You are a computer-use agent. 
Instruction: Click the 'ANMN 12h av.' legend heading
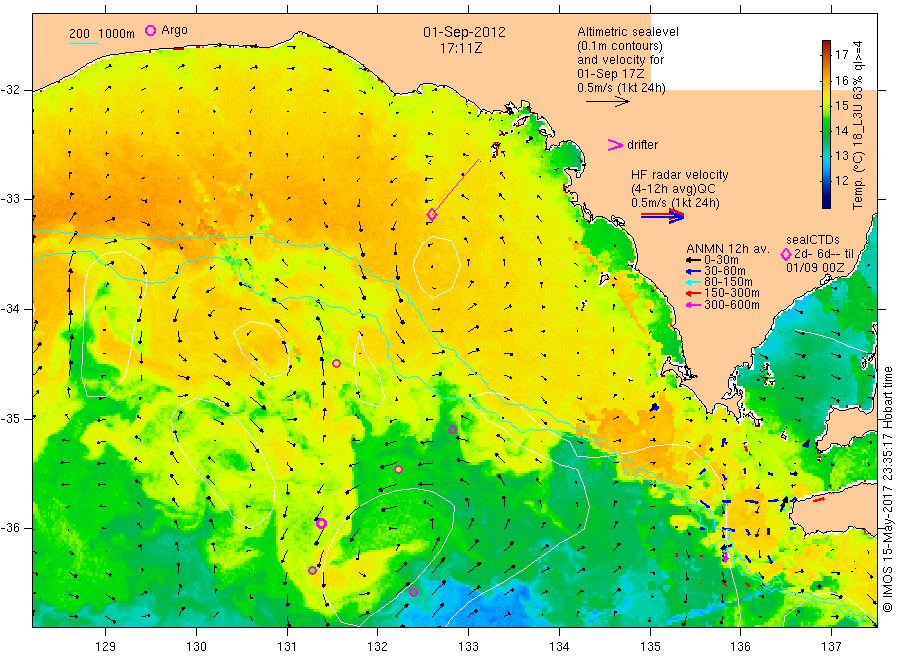[727, 249]
